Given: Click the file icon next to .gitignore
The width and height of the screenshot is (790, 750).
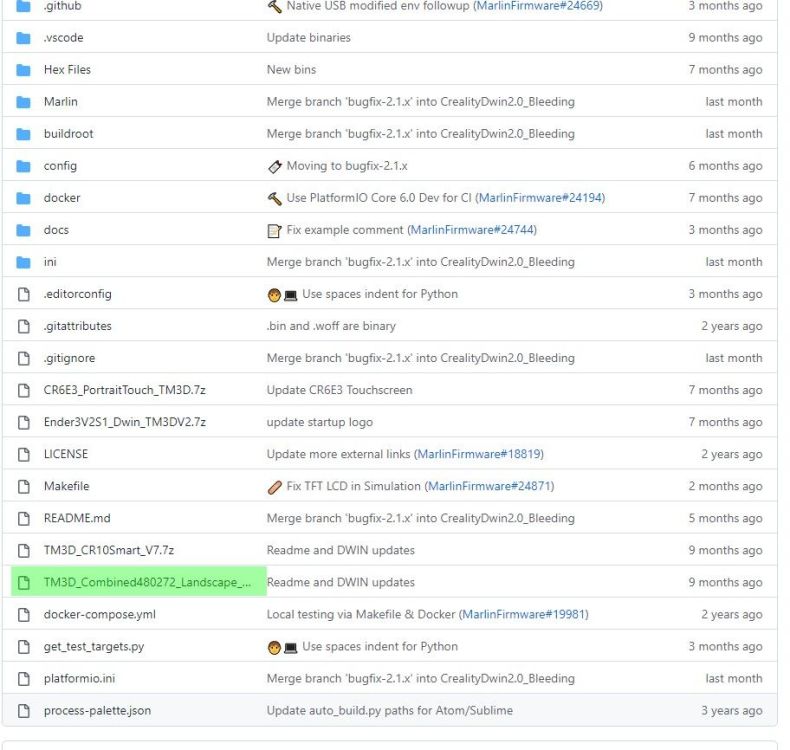Looking at the screenshot, I should click(x=24, y=359).
